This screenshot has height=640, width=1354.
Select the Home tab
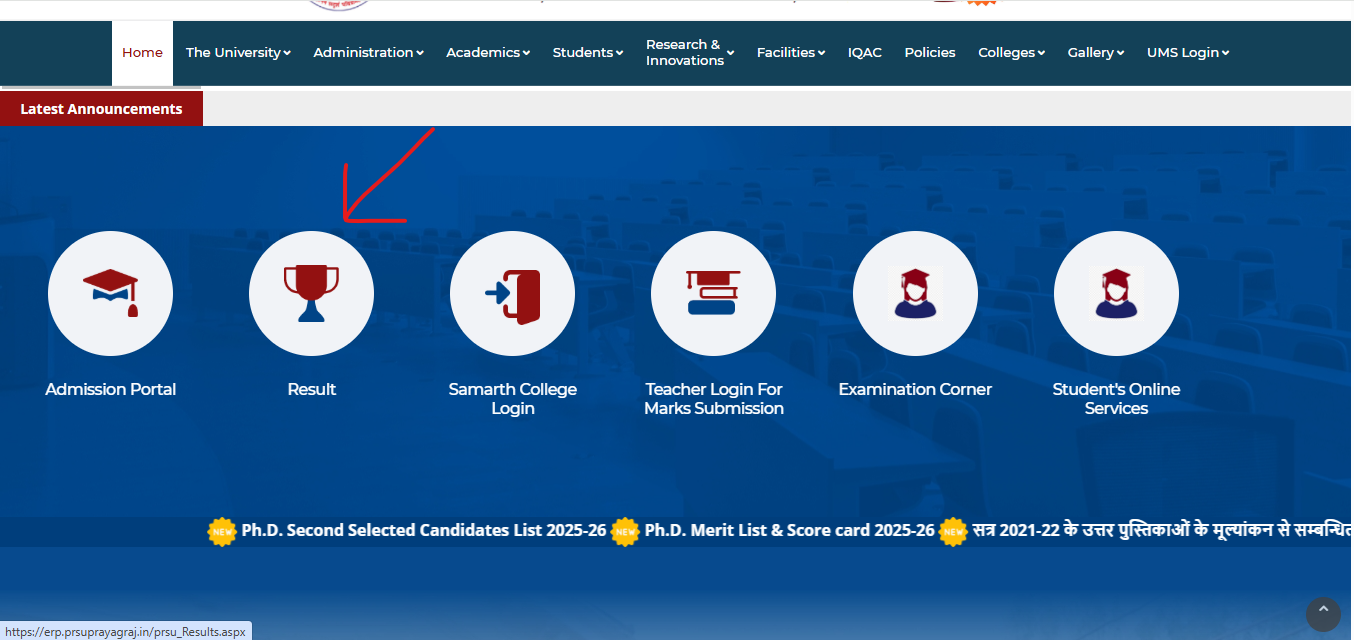pyautogui.click(x=142, y=52)
